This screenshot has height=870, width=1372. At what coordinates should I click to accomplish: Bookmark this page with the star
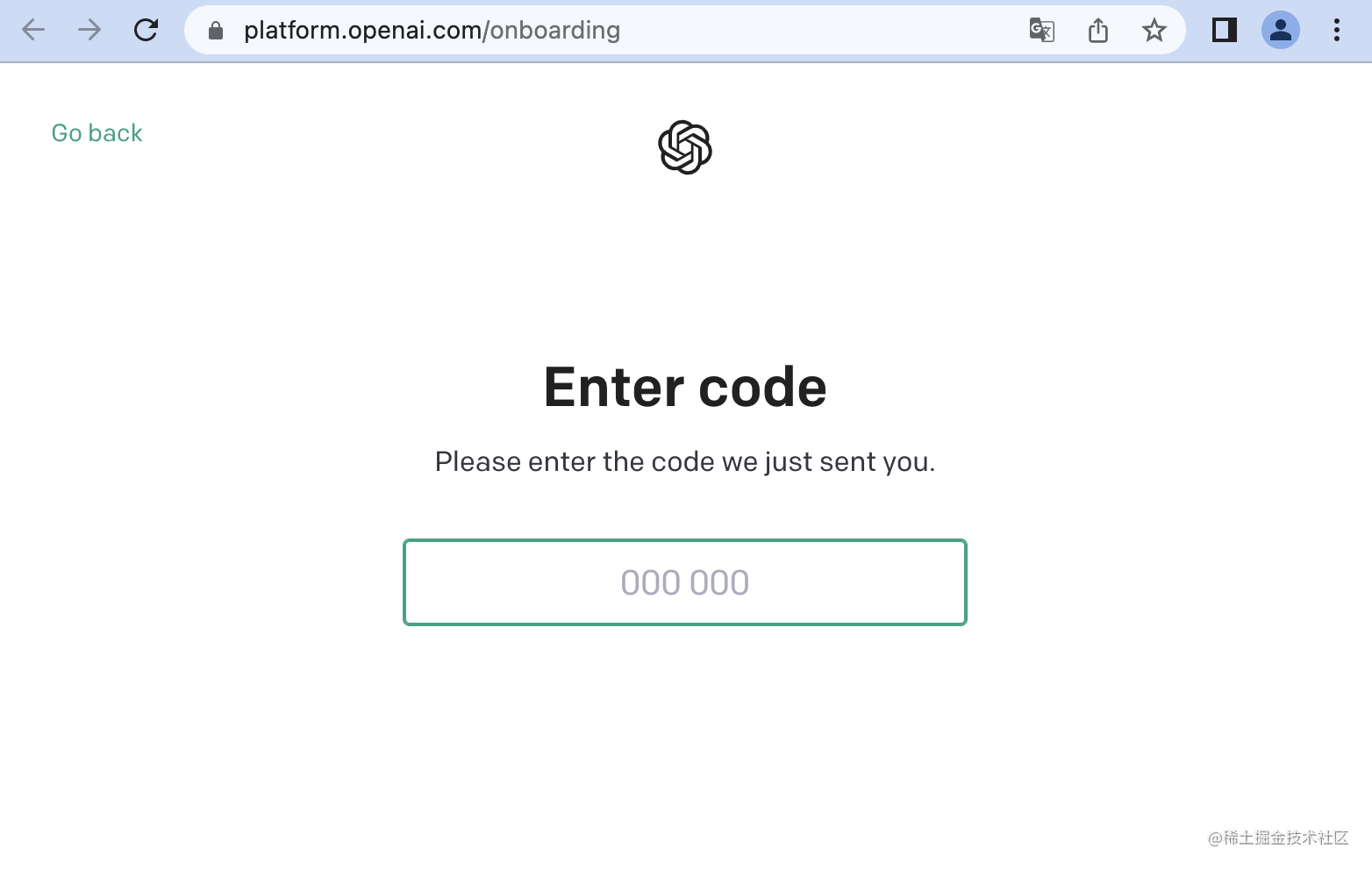tap(1154, 31)
